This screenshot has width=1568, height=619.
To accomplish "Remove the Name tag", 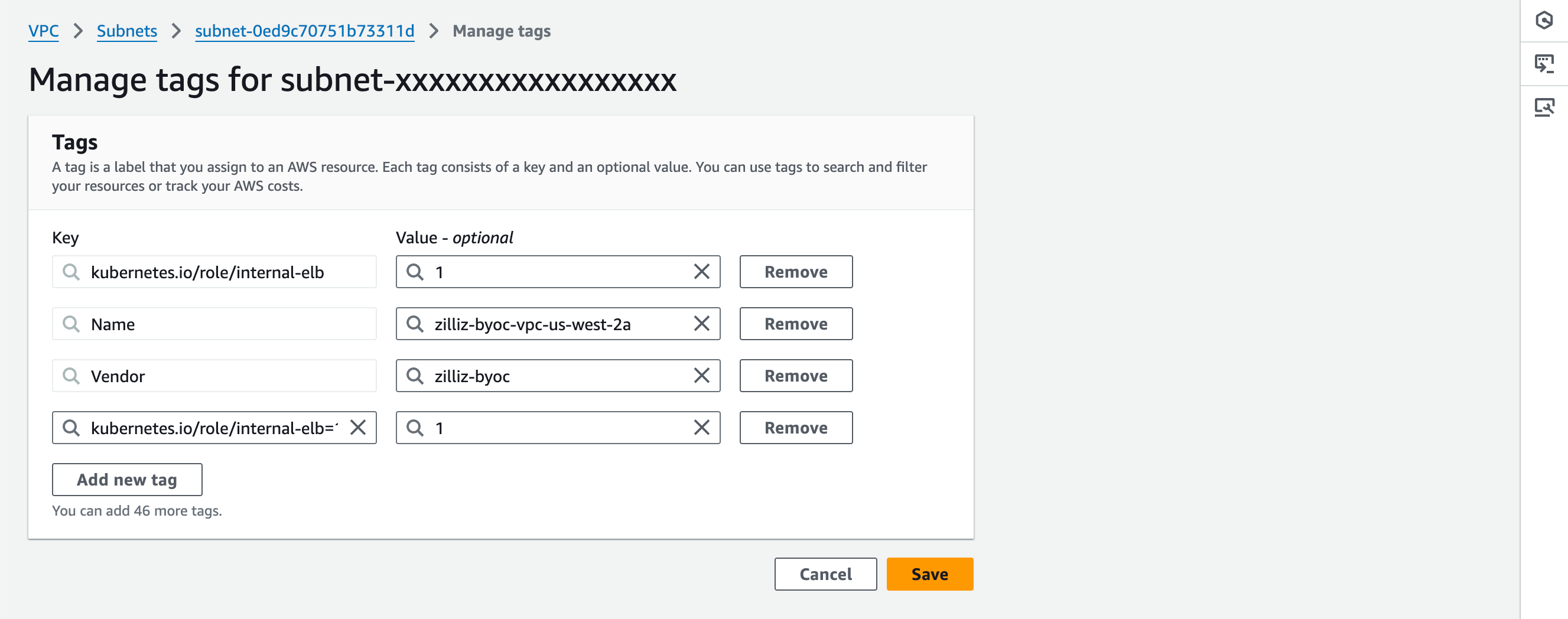I will point(796,324).
